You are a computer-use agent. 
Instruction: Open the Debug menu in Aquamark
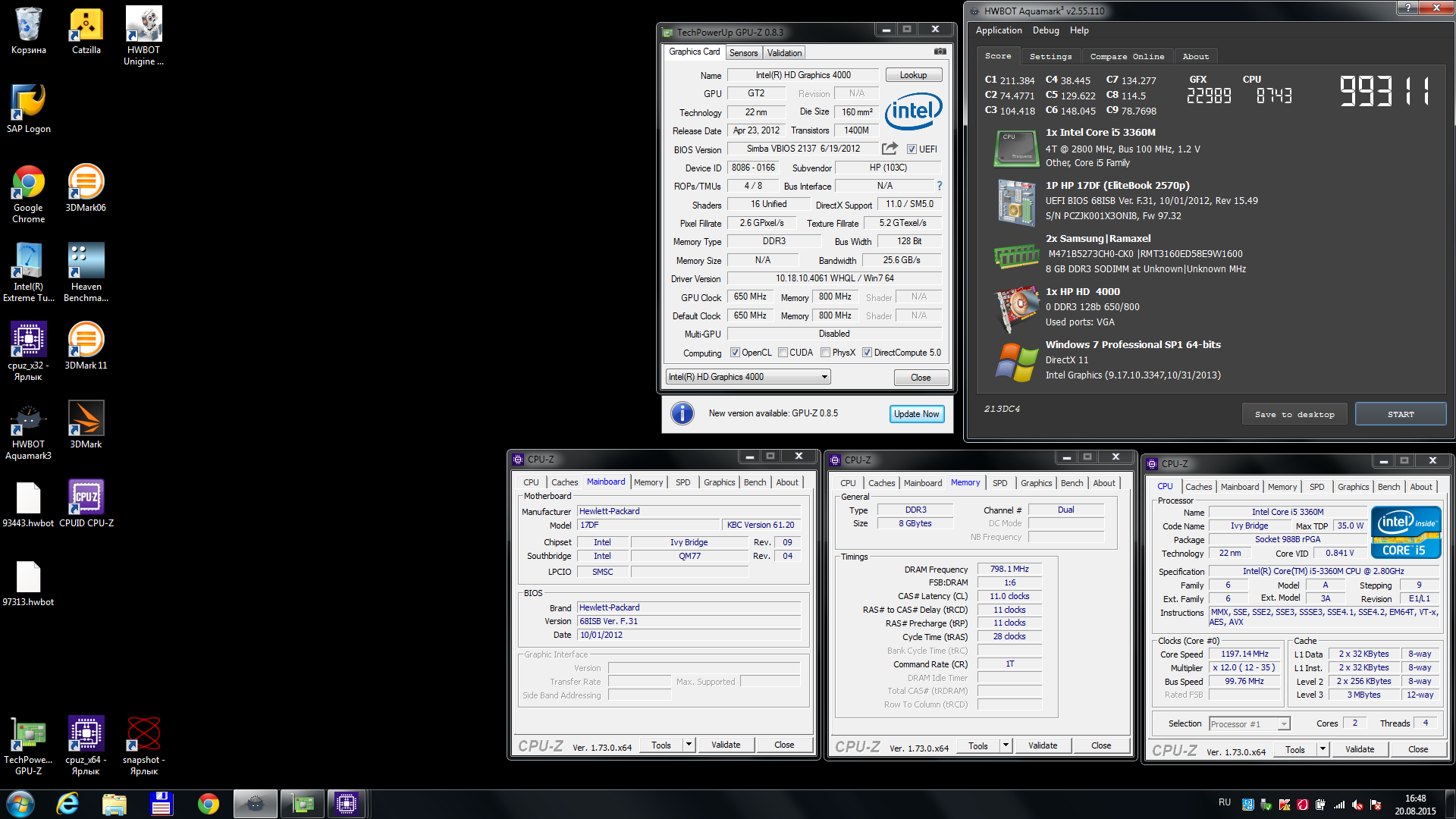coord(1046,30)
